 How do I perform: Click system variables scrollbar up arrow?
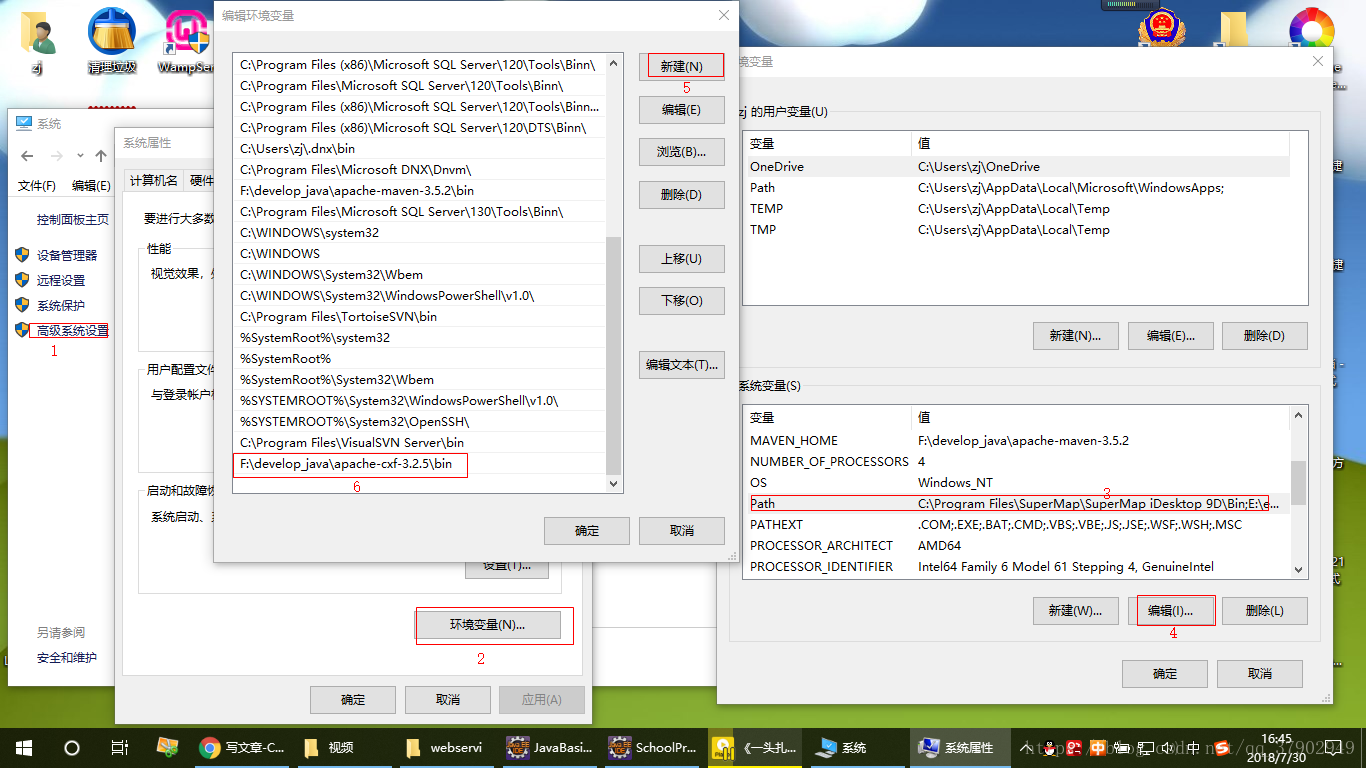point(1298,414)
